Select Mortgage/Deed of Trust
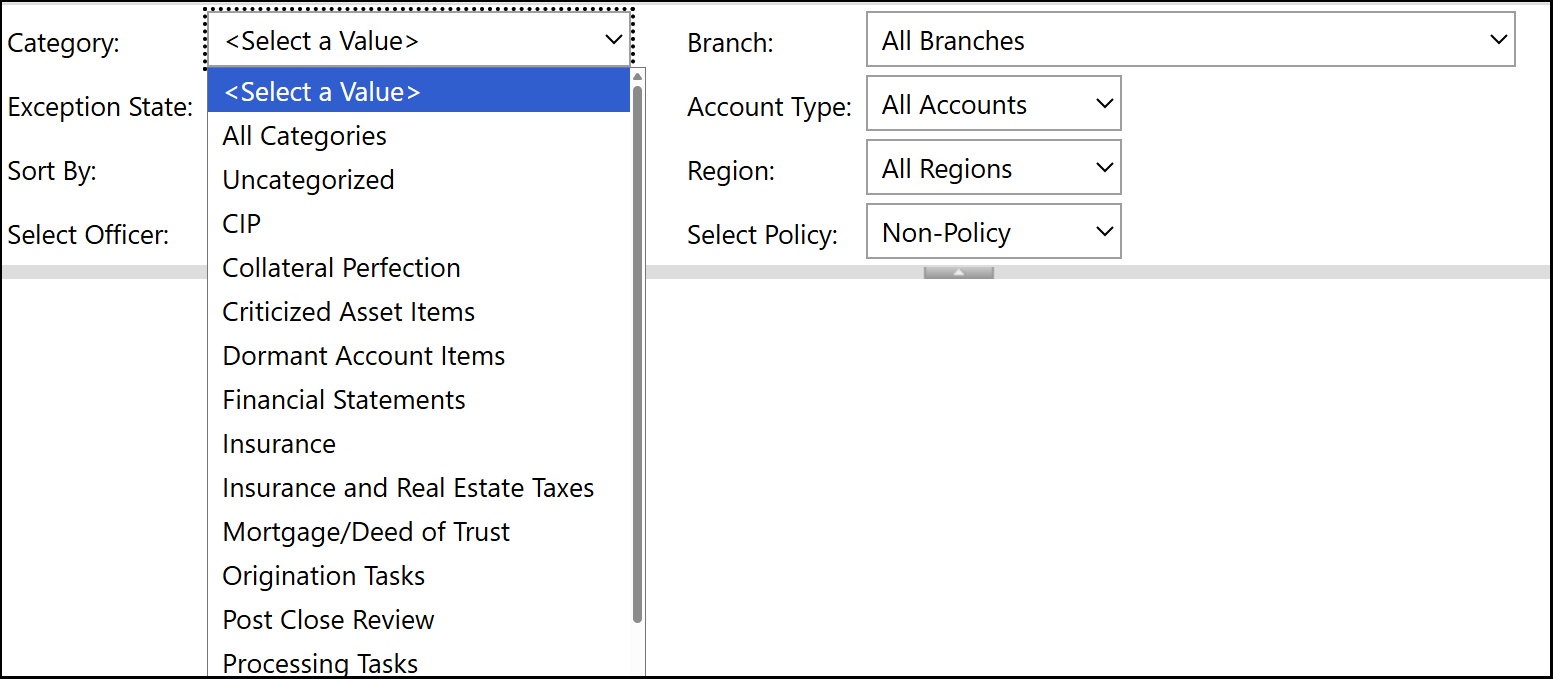The image size is (1553, 679). [x=366, y=532]
